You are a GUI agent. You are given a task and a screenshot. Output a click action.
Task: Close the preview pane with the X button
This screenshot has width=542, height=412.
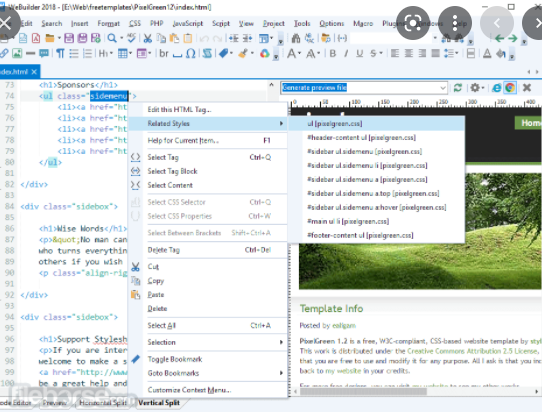526,88
